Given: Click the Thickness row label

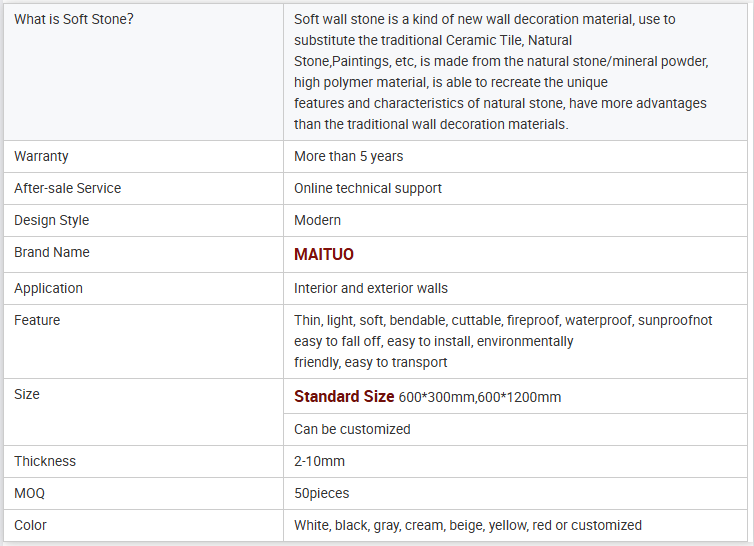Looking at the screenshot, I should tap(45, 461).
